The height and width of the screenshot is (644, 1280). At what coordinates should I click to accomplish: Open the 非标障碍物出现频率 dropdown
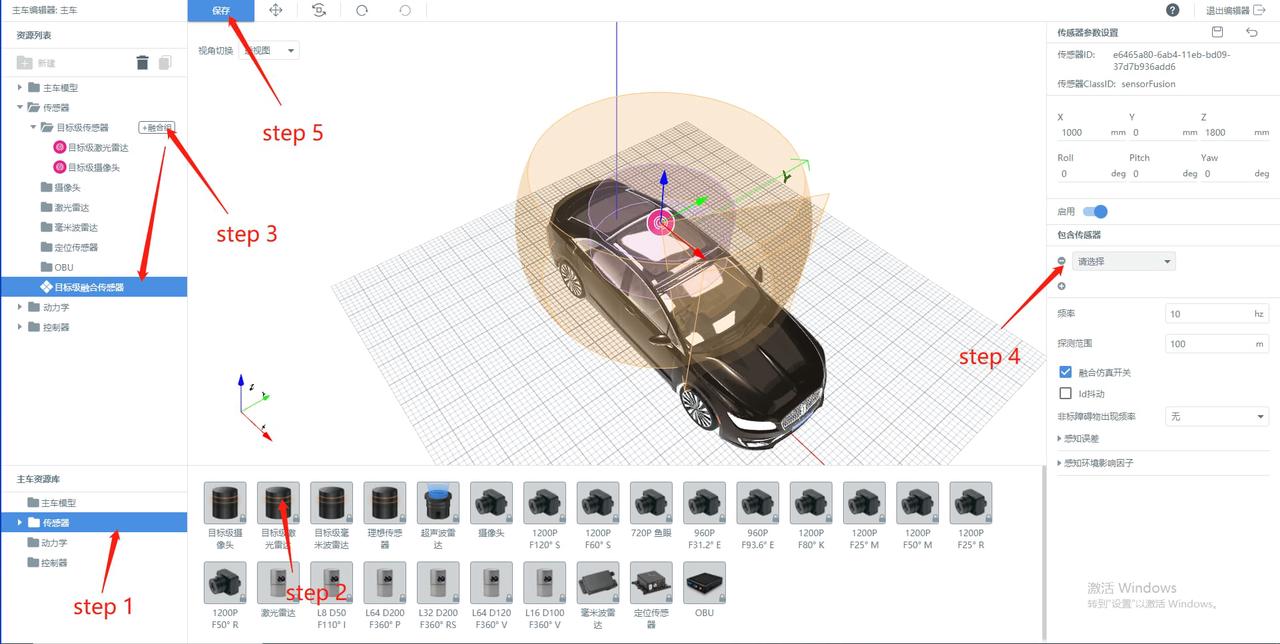tap(1216, 416)
